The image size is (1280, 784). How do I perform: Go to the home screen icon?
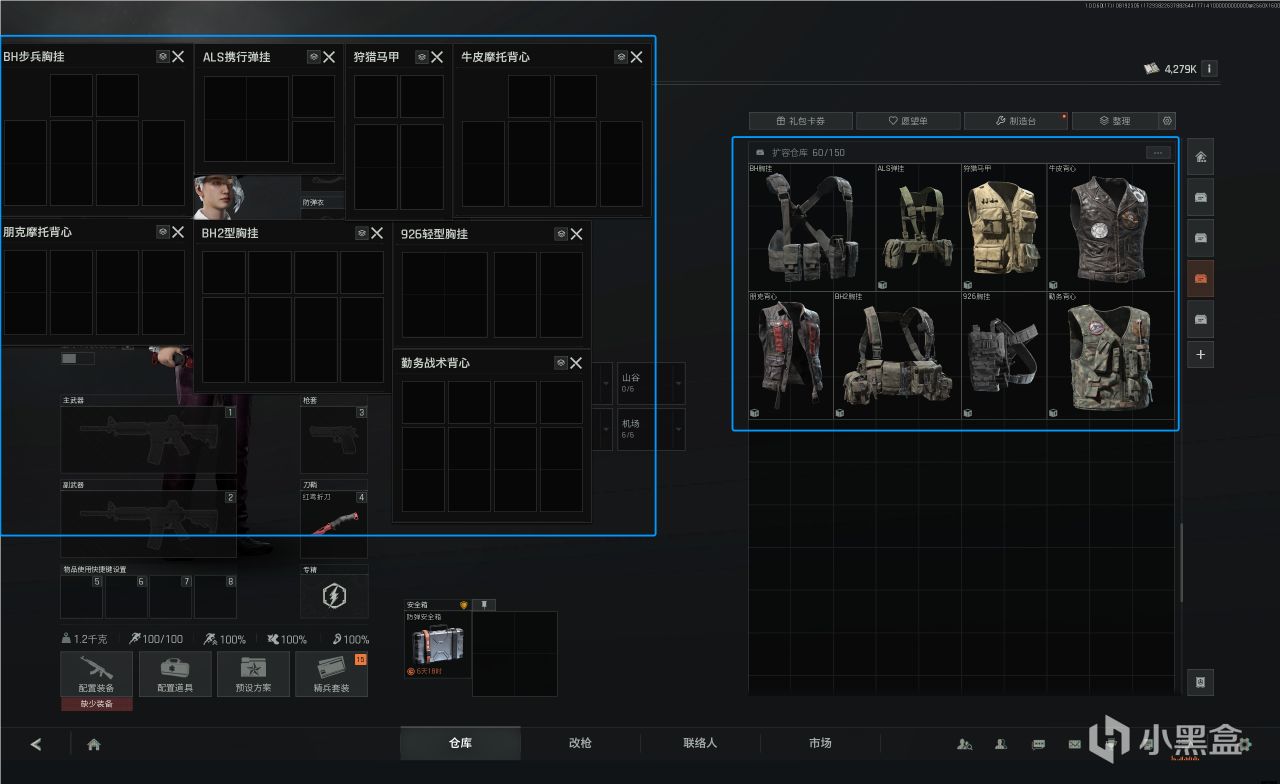click(x=94, y=744)
